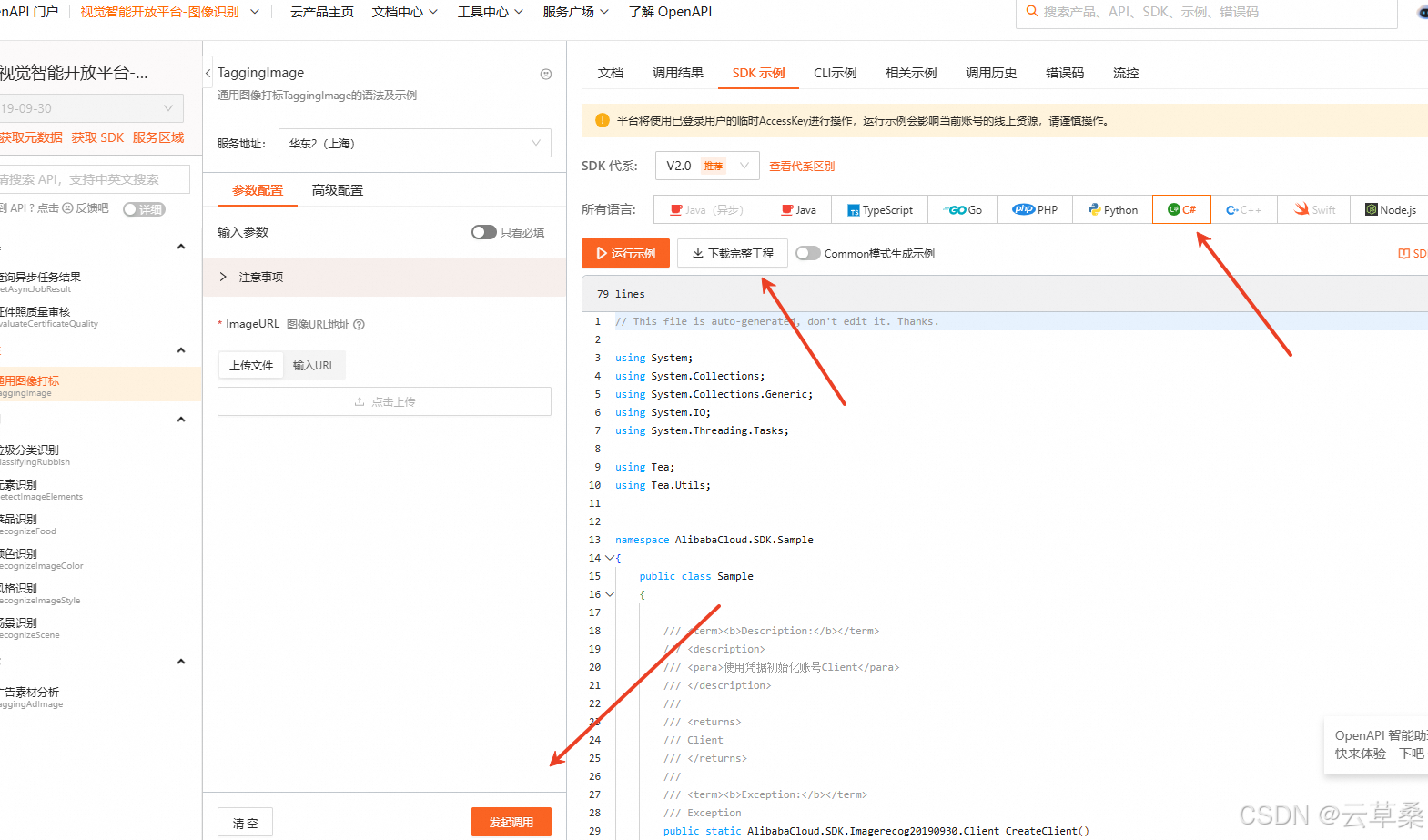The width and height of the screenshot is (1428, 840).
Task: Select the 输入URL option
Action: click(x=313, y=365)
